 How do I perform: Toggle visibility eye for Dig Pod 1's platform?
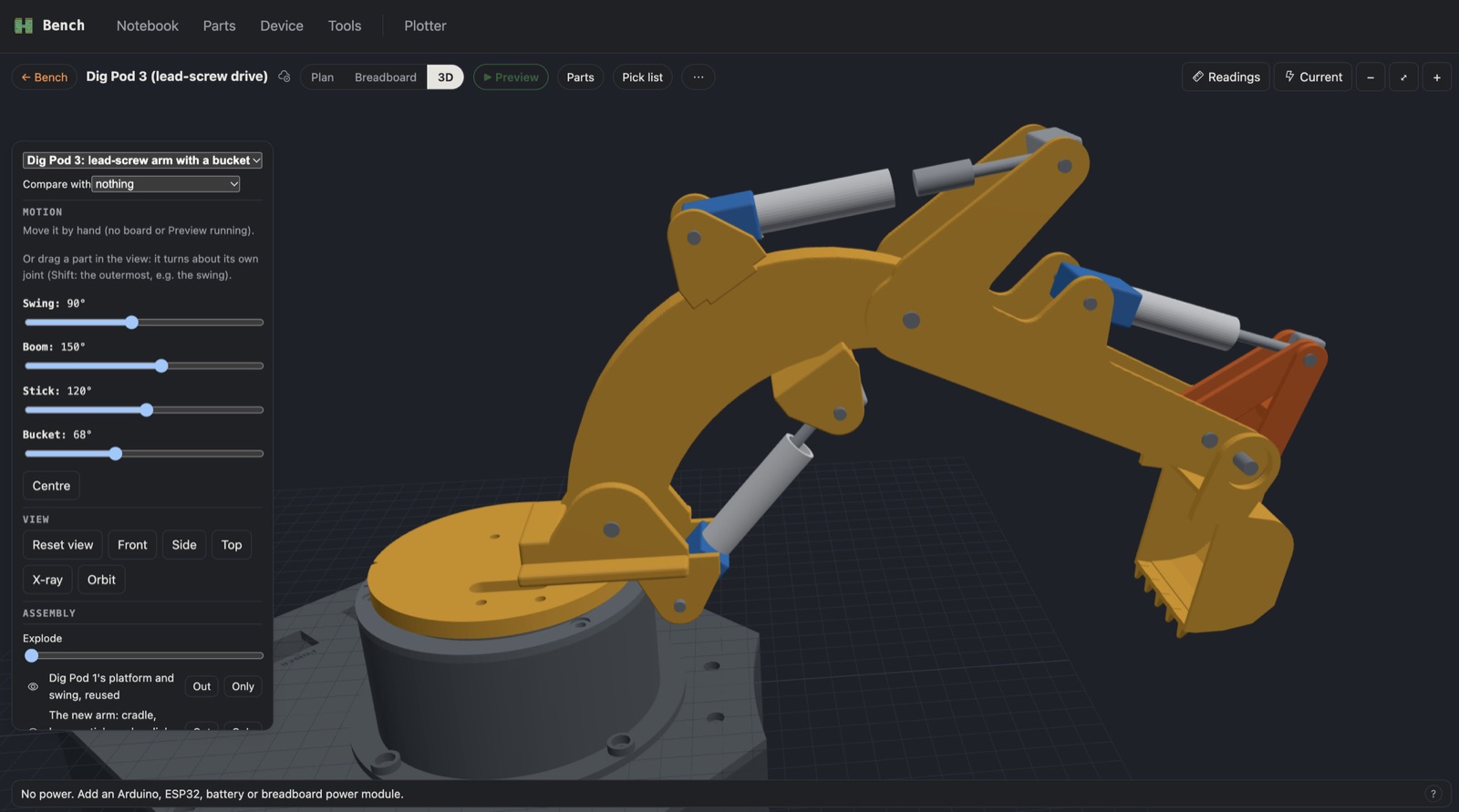pos(33,686)
